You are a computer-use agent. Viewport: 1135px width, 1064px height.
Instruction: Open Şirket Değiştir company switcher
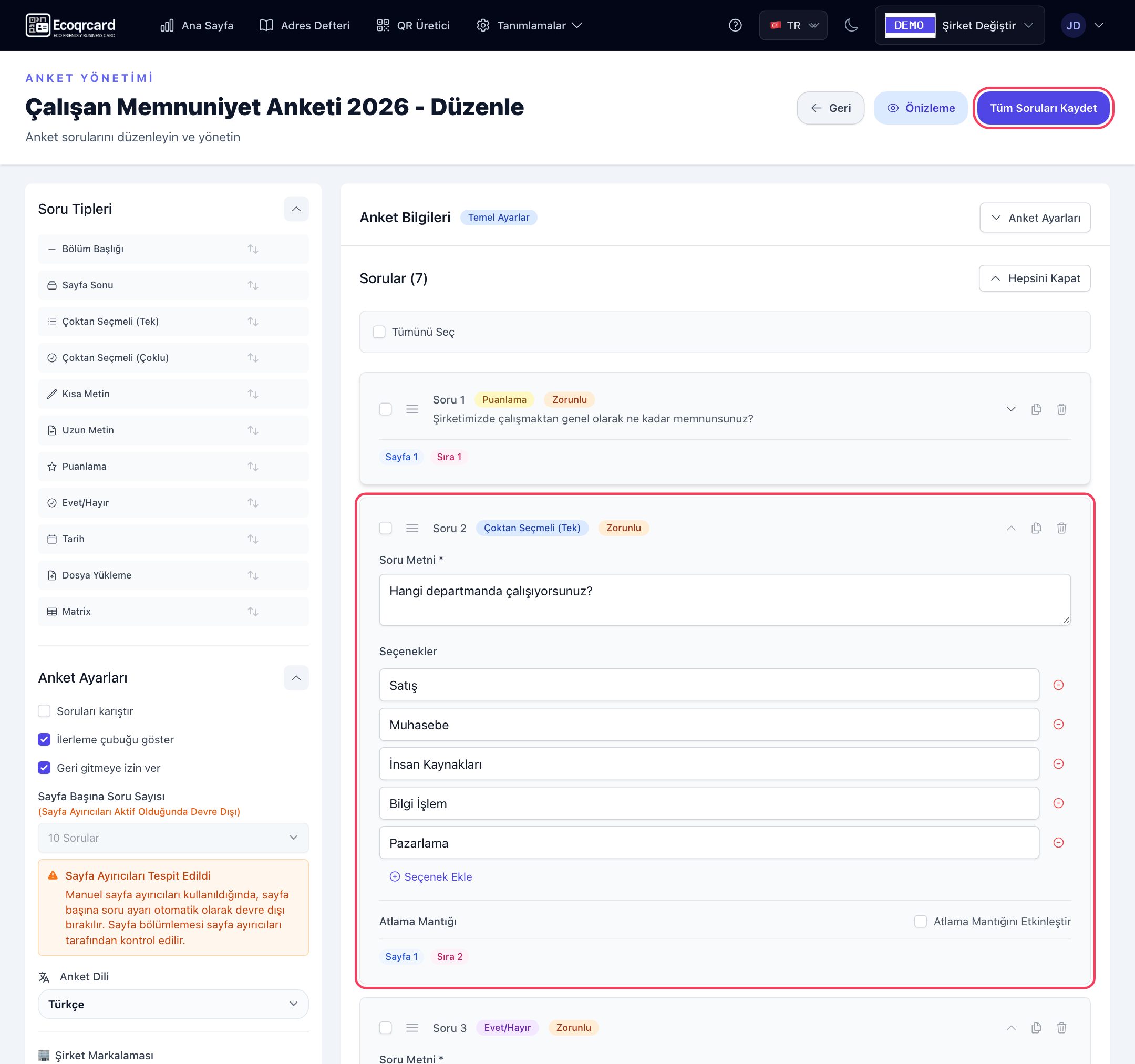959,25
